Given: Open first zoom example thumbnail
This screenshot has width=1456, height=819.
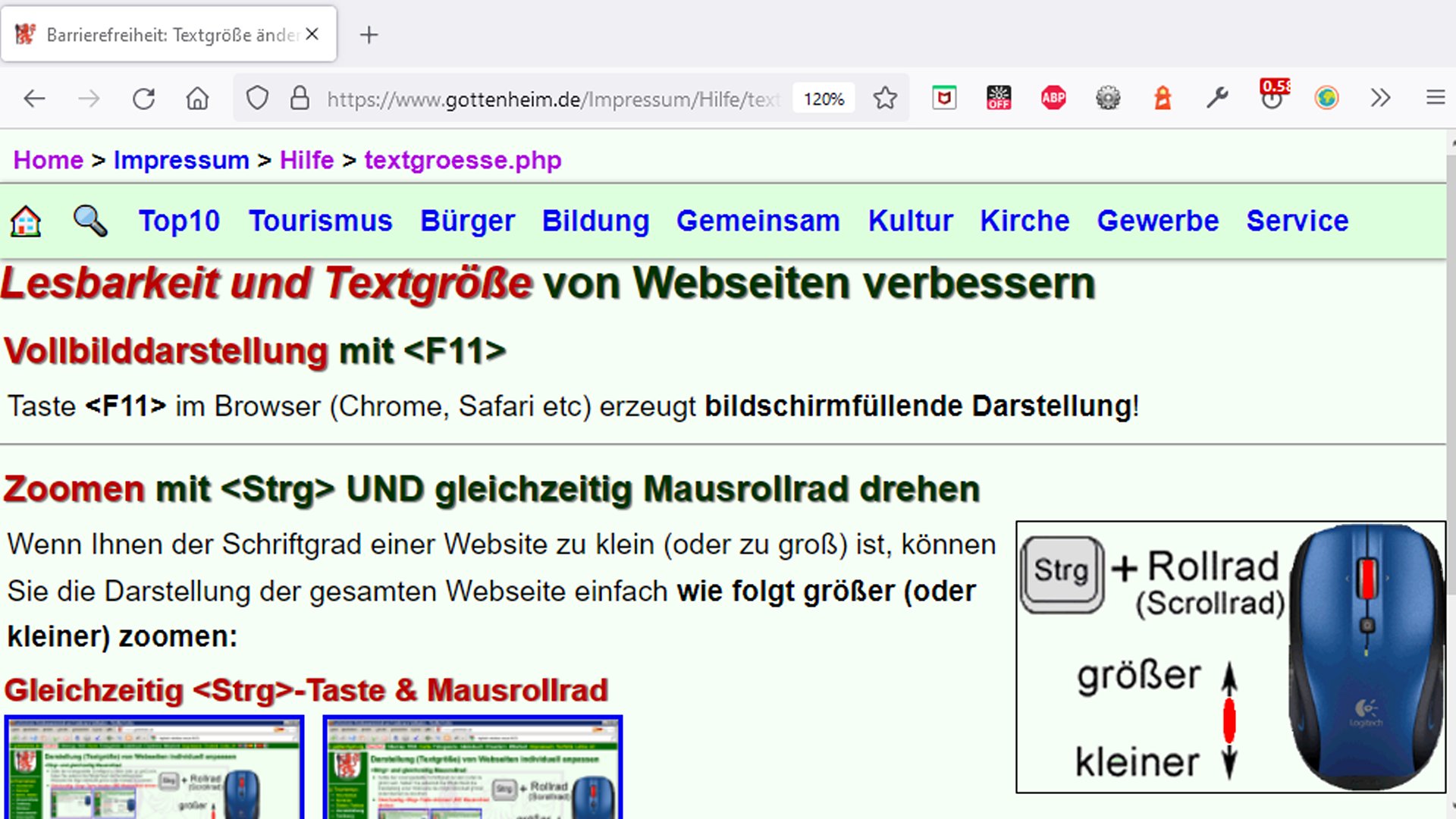Looking at the screenshot, I should click(154, 767).
